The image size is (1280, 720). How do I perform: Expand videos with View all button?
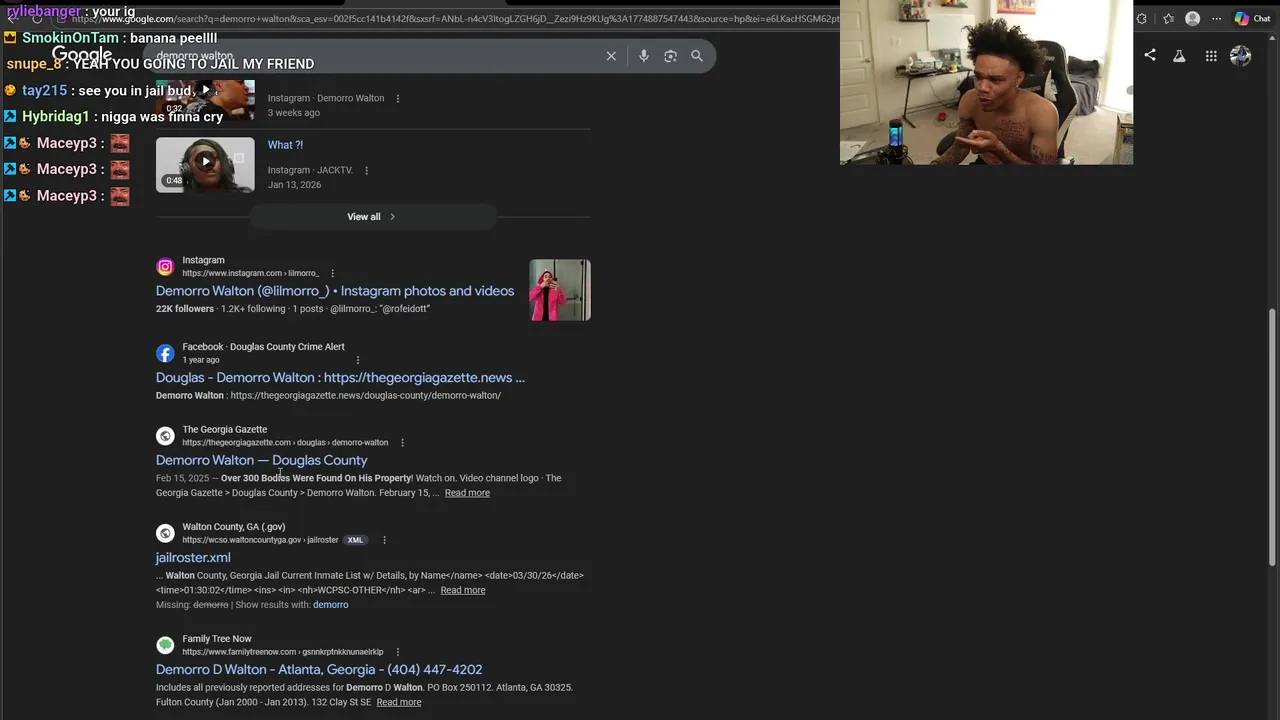372,216
